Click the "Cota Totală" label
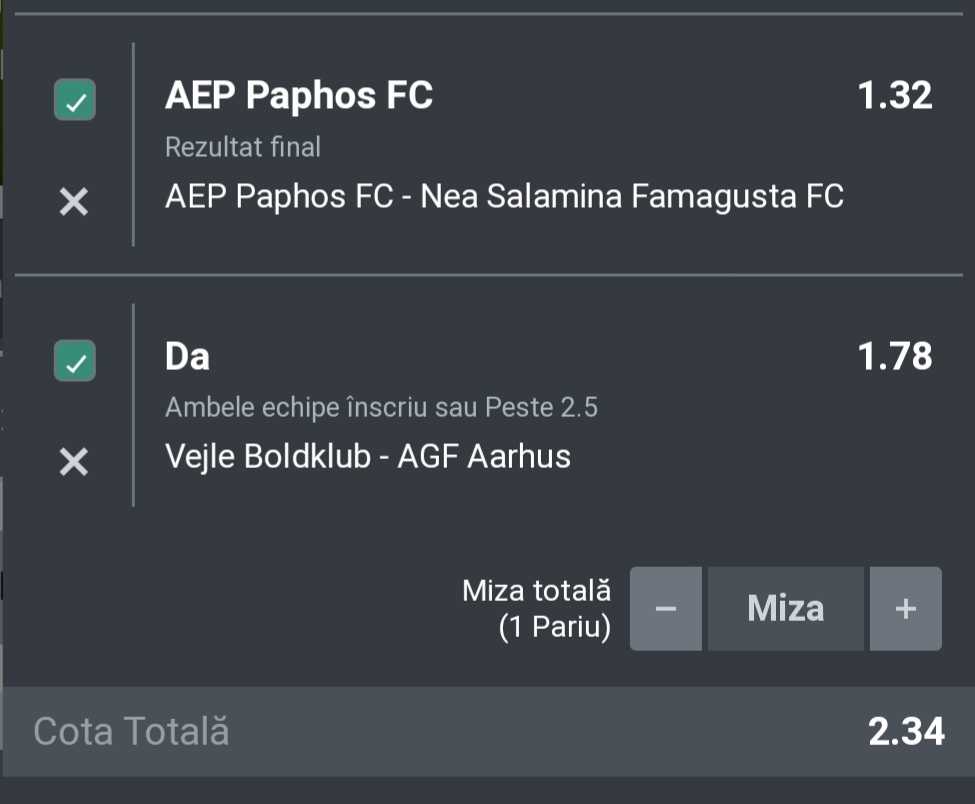The height and width of the screenshot is (804, 975). [x=131, y=732]
